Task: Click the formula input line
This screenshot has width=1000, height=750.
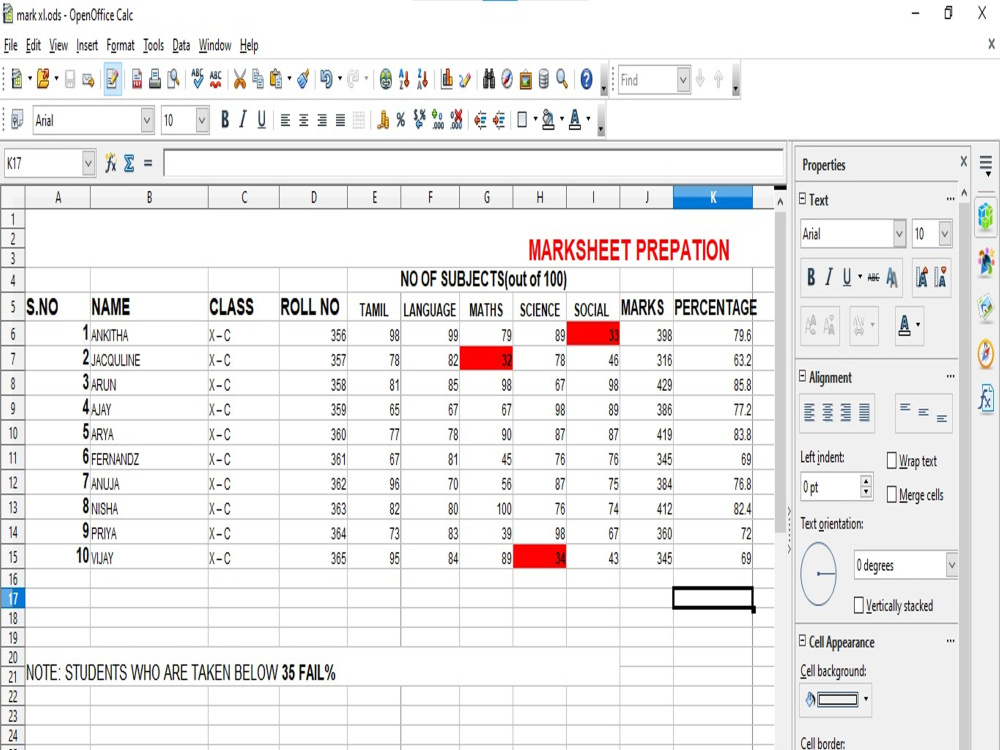Action: click(473, 163)
